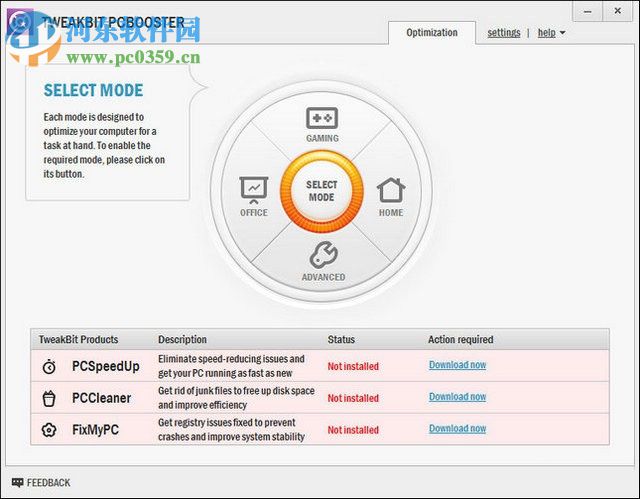
Task: Download PCSpeedUp now
Action: click(x=457, y=365)
